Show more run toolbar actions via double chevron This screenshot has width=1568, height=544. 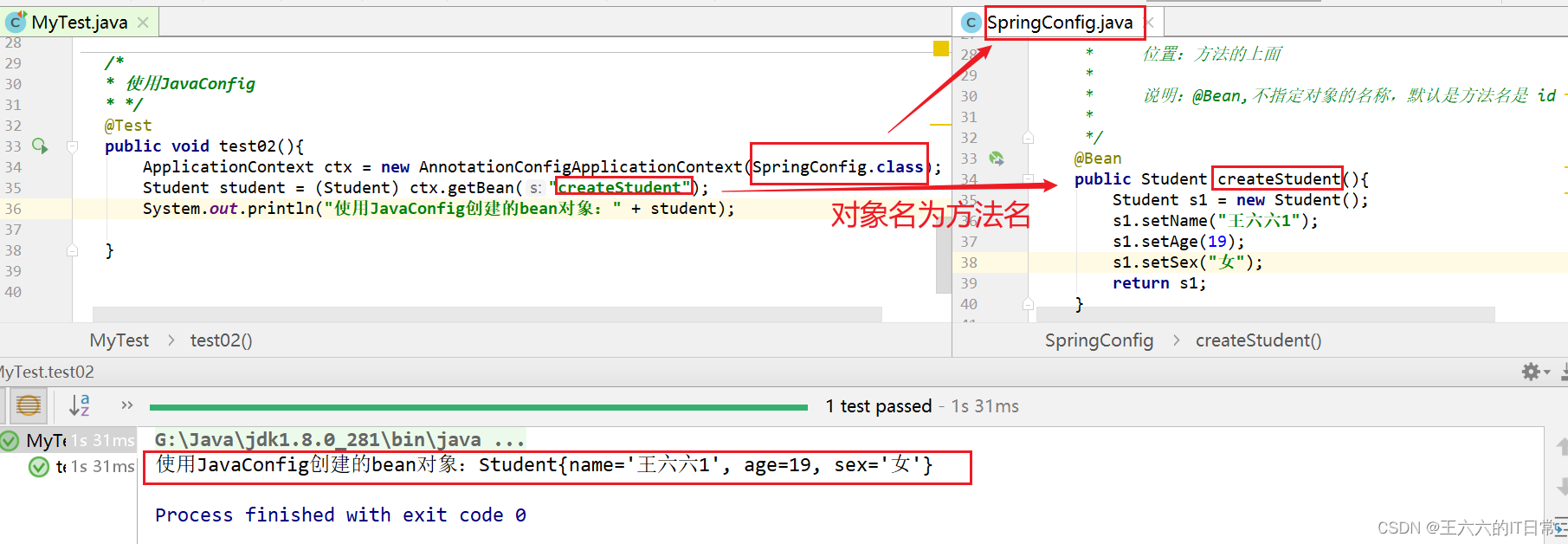tap(127, 405)
